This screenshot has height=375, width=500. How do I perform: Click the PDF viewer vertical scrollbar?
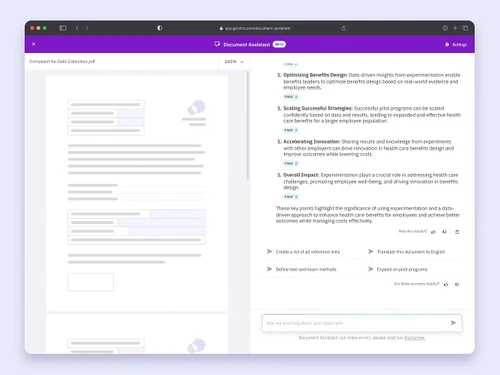click(247, 125)
